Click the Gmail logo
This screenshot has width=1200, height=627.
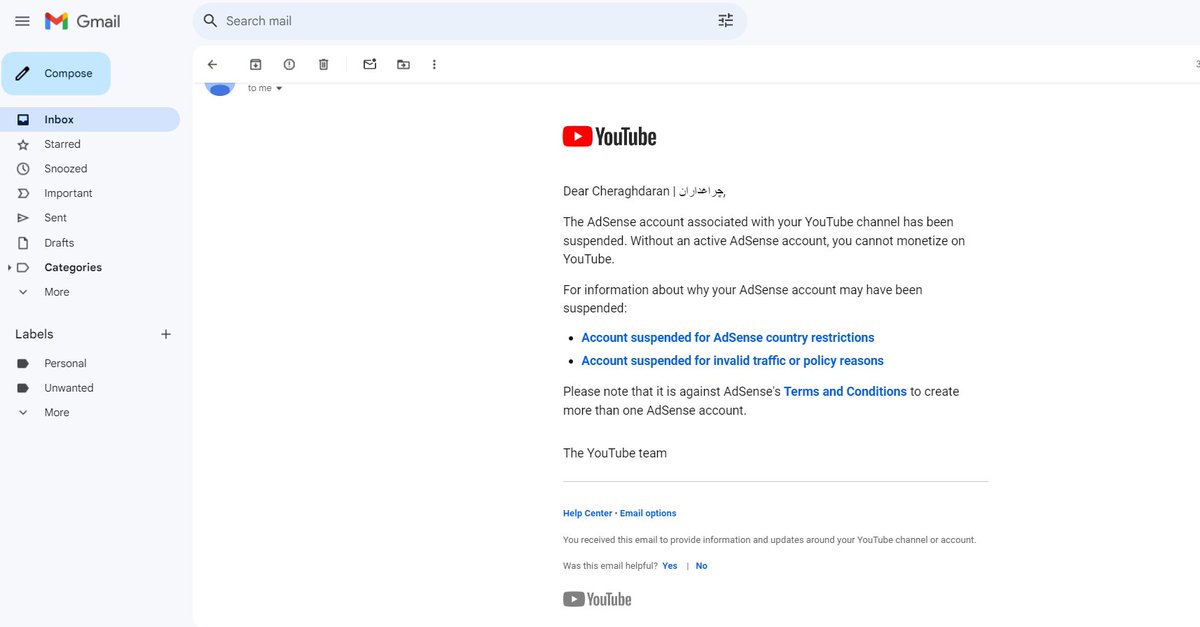(x=83, y=21)
